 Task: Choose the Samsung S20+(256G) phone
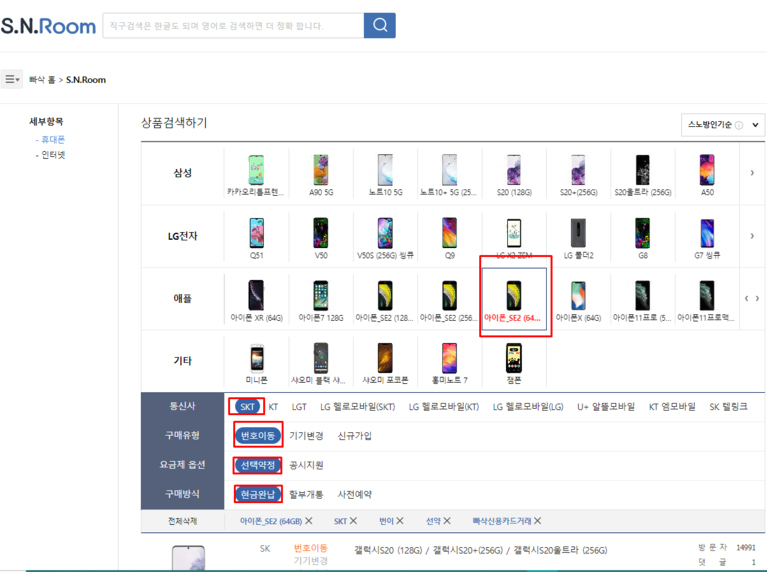(579, 175)
